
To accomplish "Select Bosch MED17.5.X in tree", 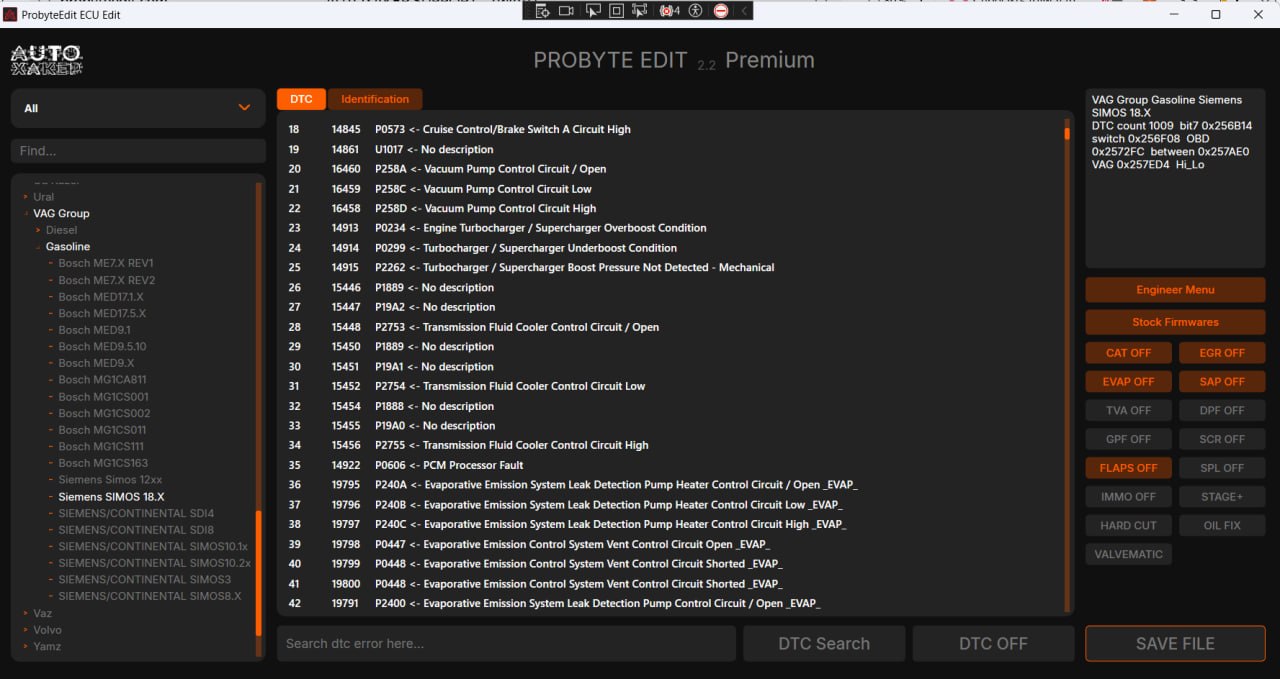I will pyautogui.click(x=102, y=313).
